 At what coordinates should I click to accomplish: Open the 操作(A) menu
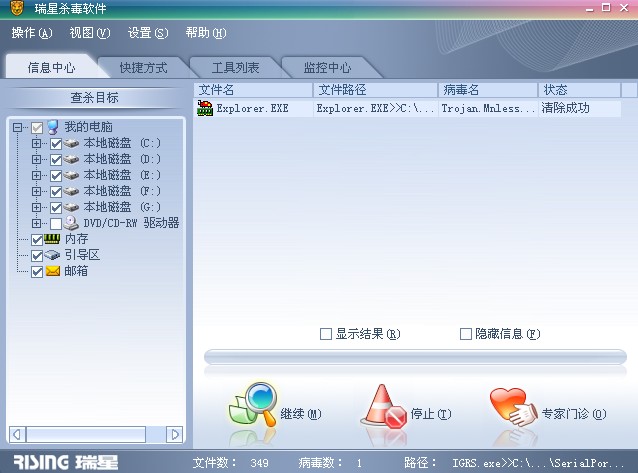click(32, 33)
